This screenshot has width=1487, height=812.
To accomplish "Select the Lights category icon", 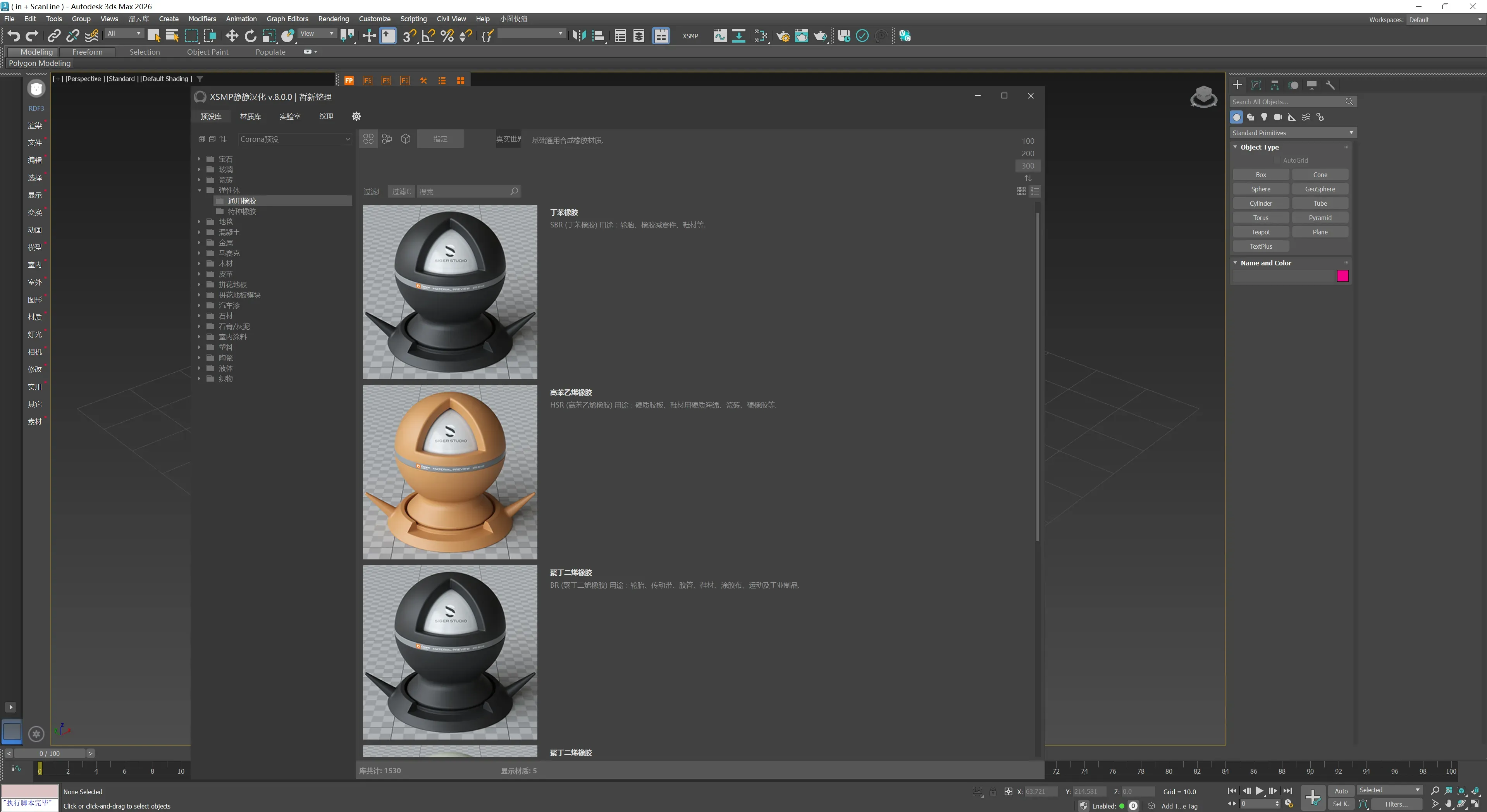I will tap(1264, 117).
